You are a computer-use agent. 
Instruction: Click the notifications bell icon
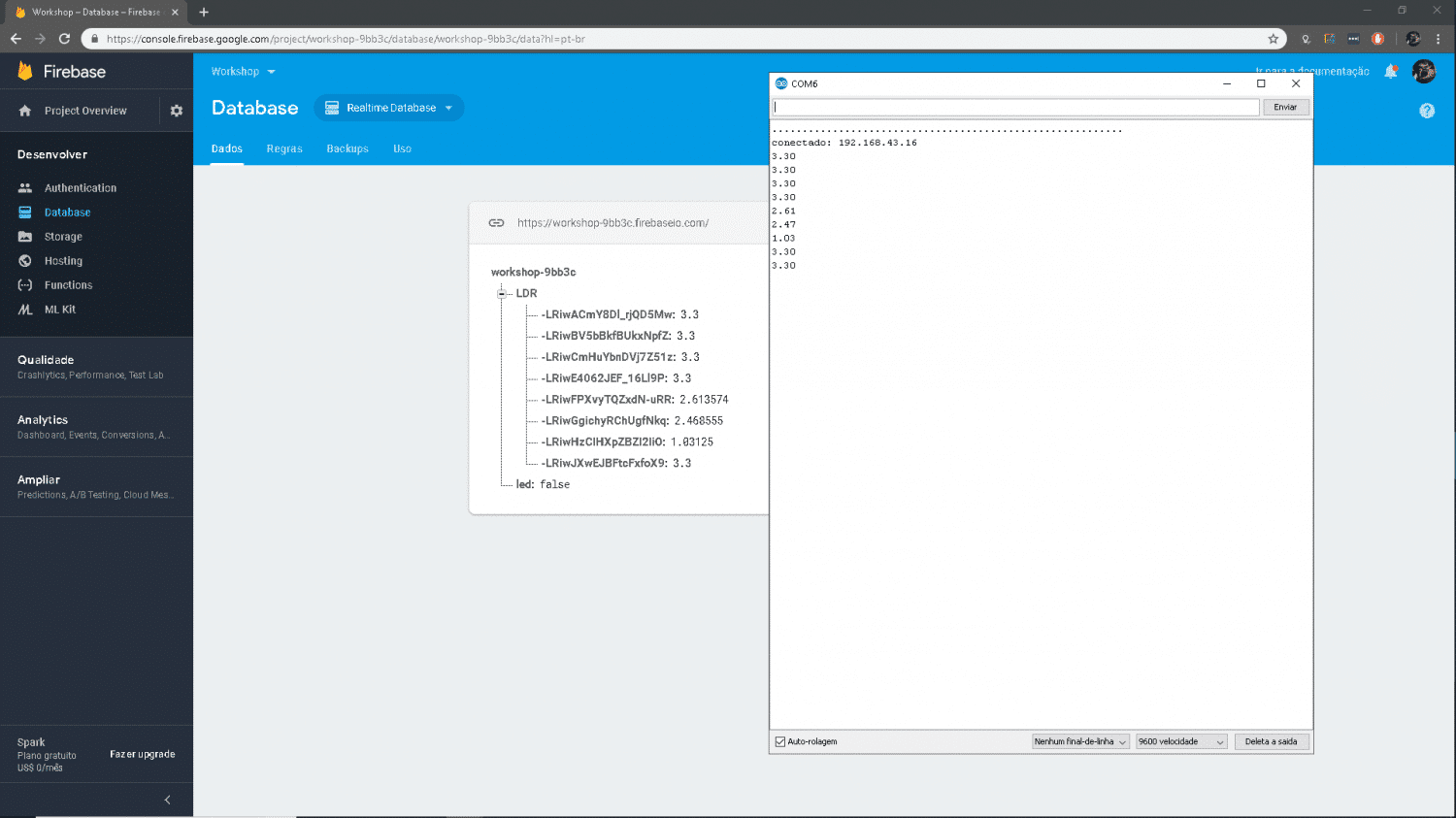point(1390,72)
